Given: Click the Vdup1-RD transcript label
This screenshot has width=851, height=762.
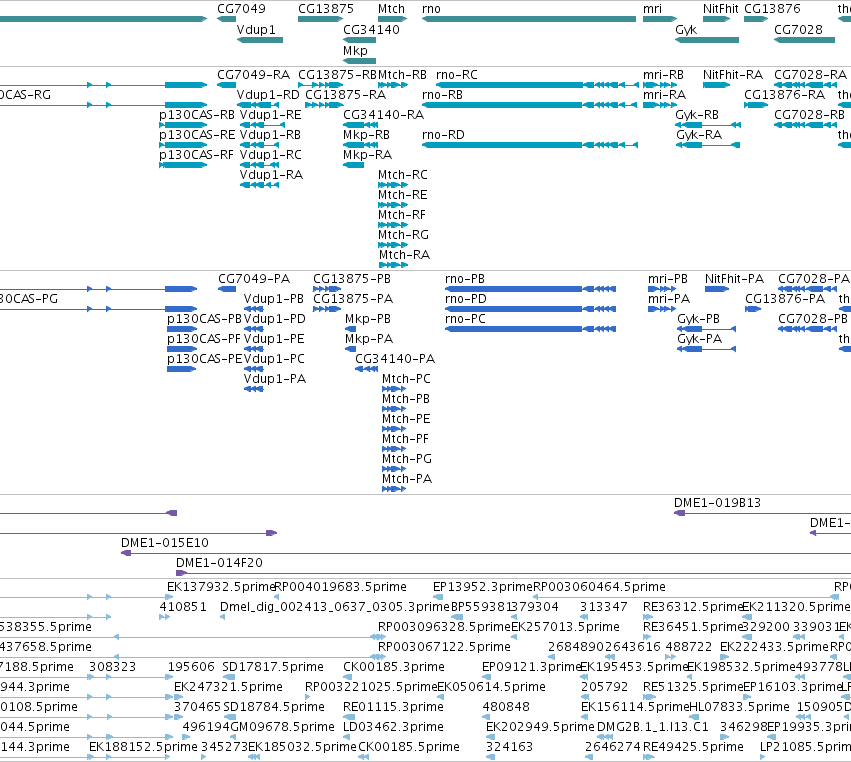Looking at the screenshot, I should (268, 94).
